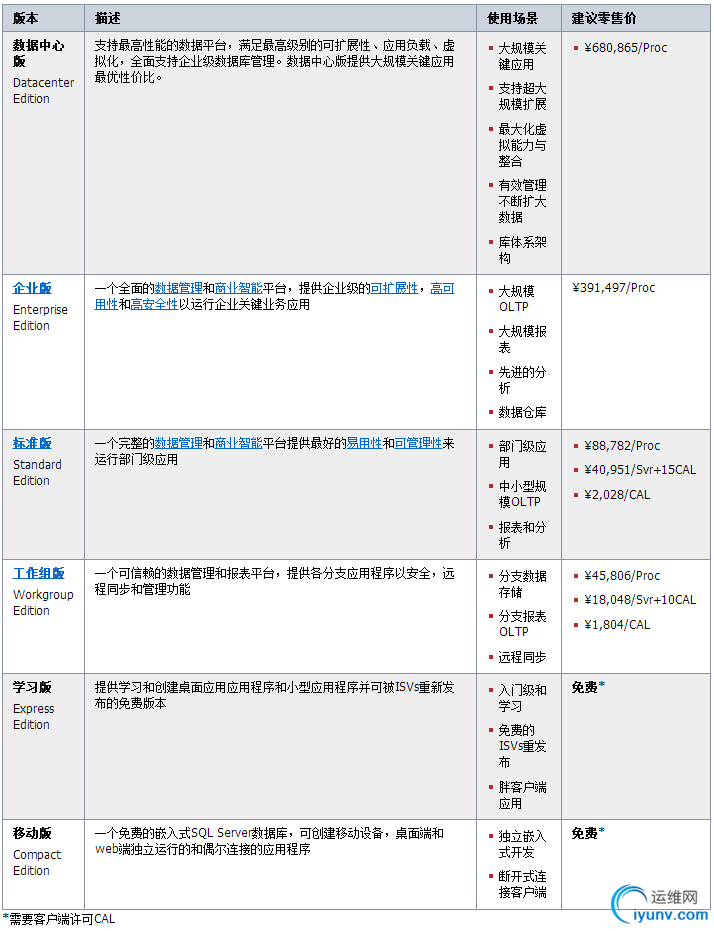Click the Express Edition label
Screen dimensions: 714x931
pyautogui.click(x=34, y=717)
